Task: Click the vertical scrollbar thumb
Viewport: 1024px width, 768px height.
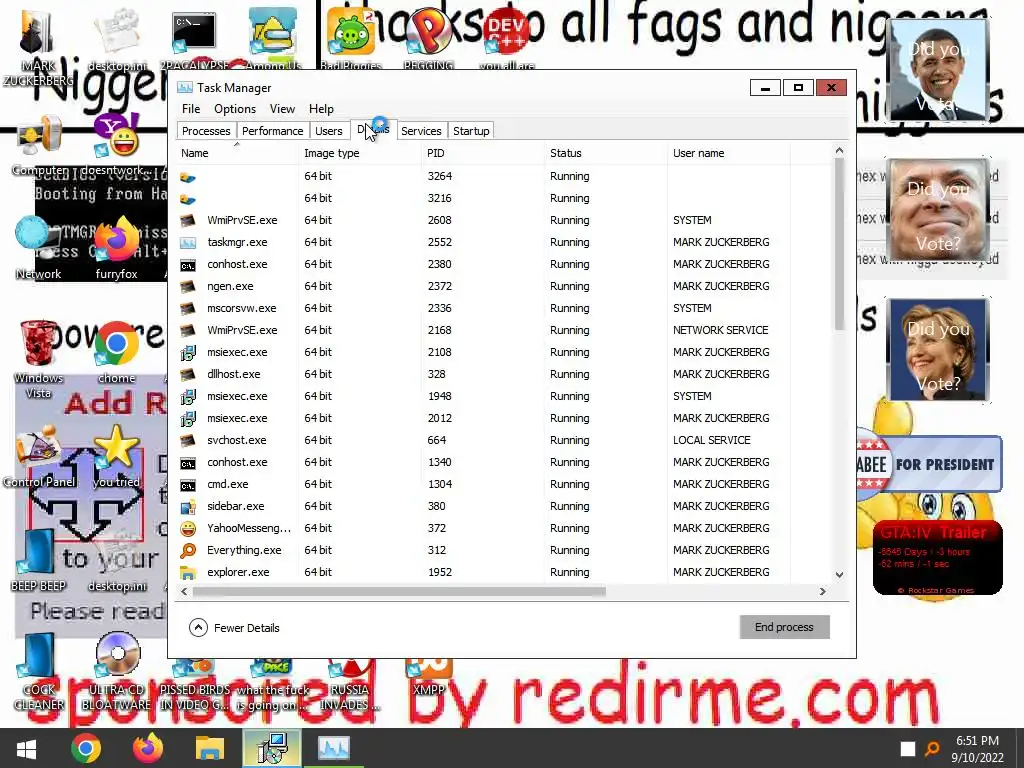Action: pyautogui.click(x=839, y=243)
